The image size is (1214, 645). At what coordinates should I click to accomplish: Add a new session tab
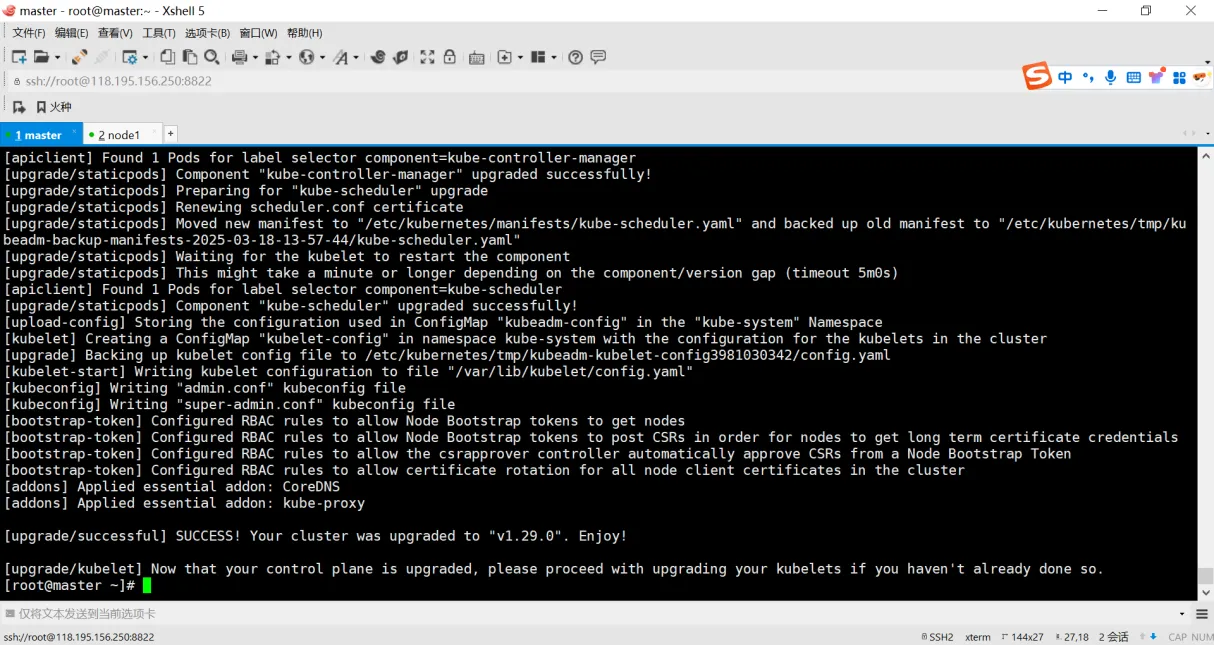(x=171, y=133)
